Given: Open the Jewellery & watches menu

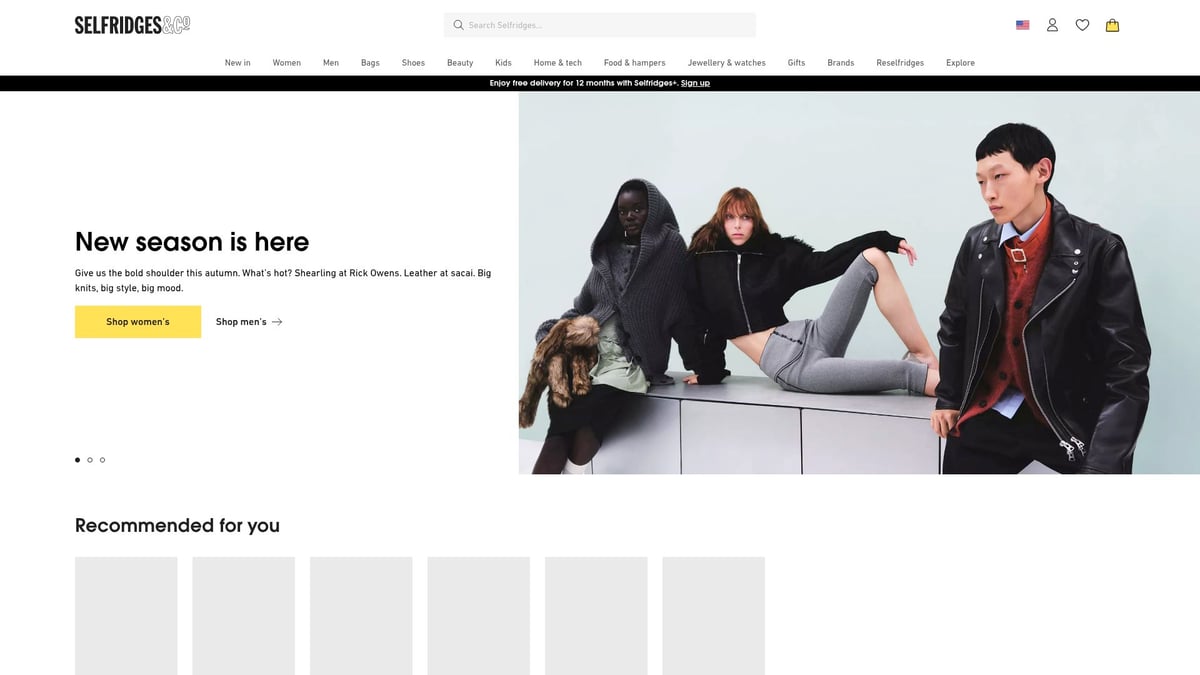Looking at the screenshot, I should click(726, 62).
